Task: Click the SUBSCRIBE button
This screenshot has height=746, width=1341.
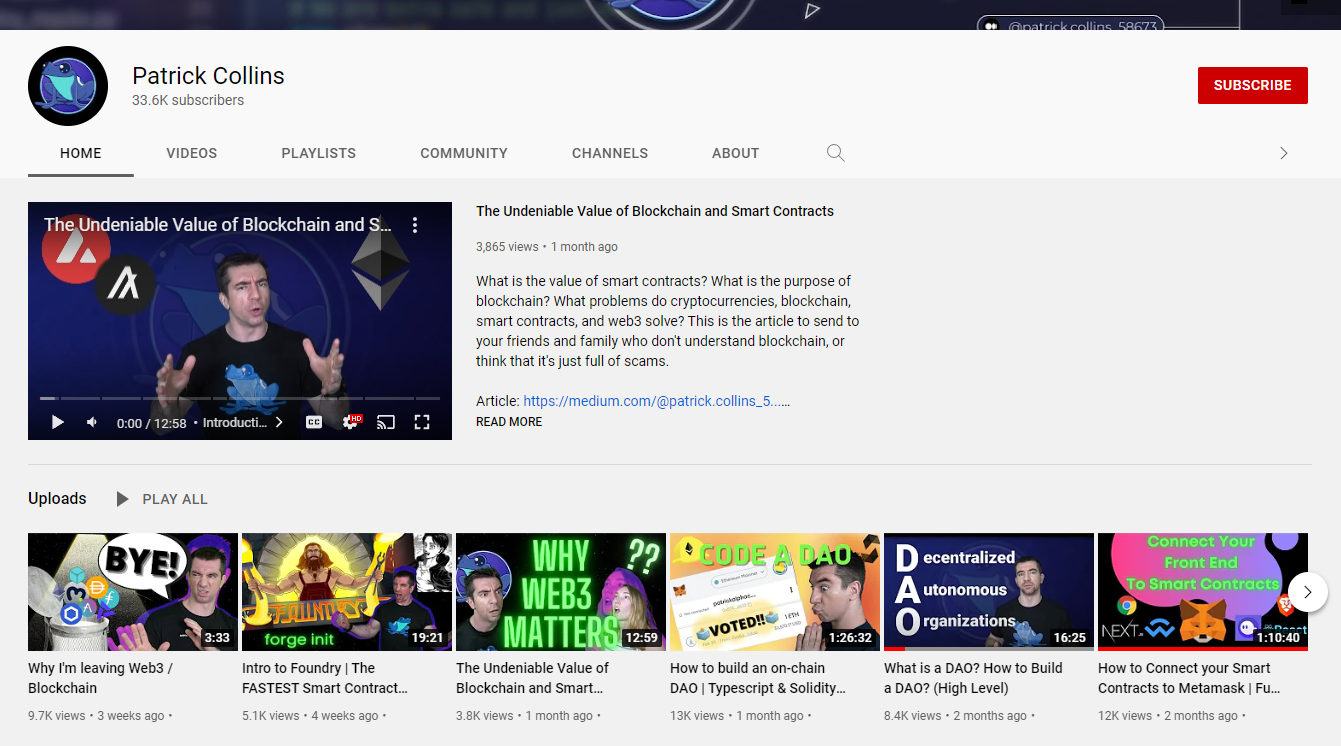Action: 1252,85
